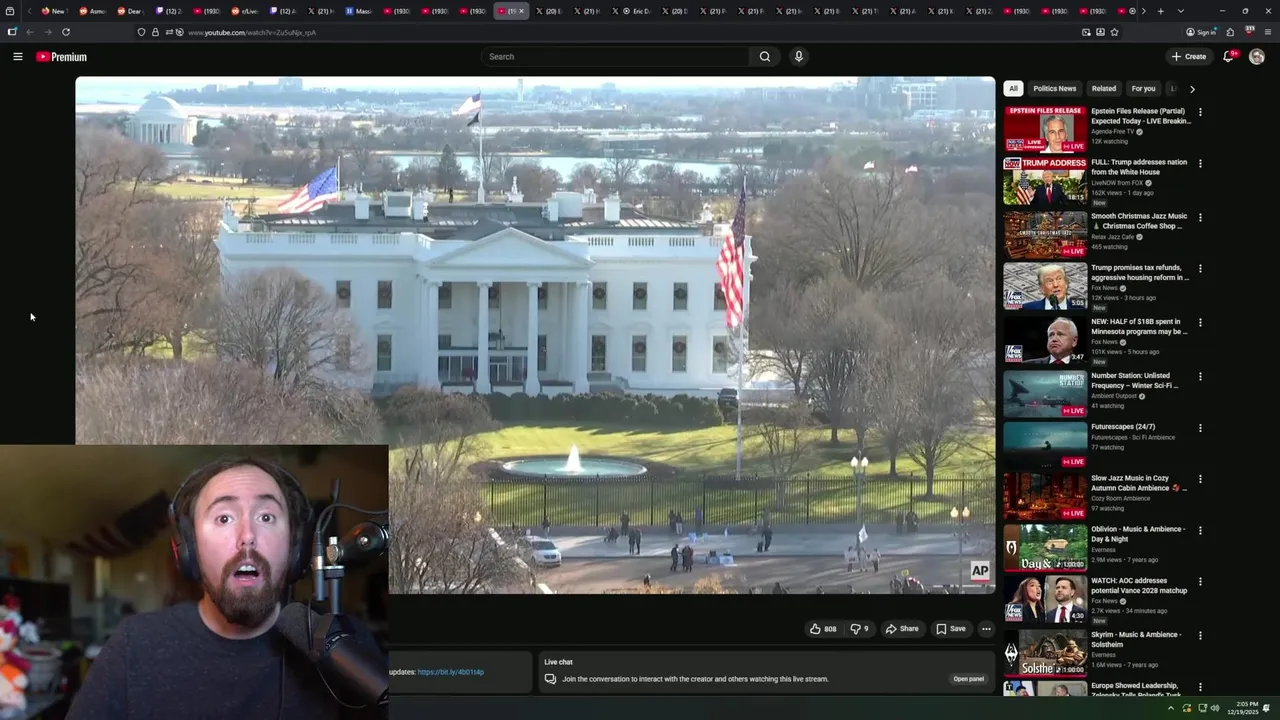Play Fox News Trump tax refunds thumbnail

(x=1045, y=286)
